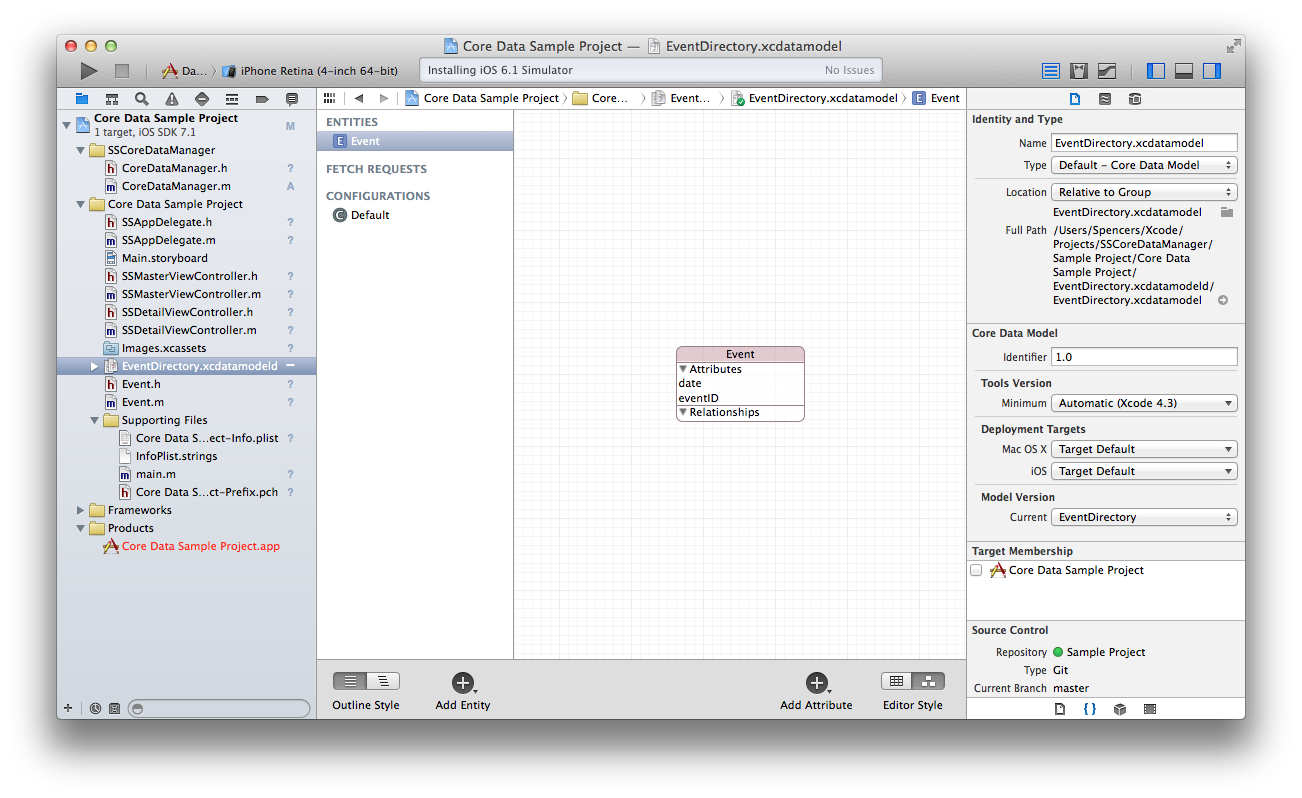The height and width of the screenshot is (798, 1302).
Task: Switch to the Assistant editor
Action: pyautogui.click(x=1079, y=71)
